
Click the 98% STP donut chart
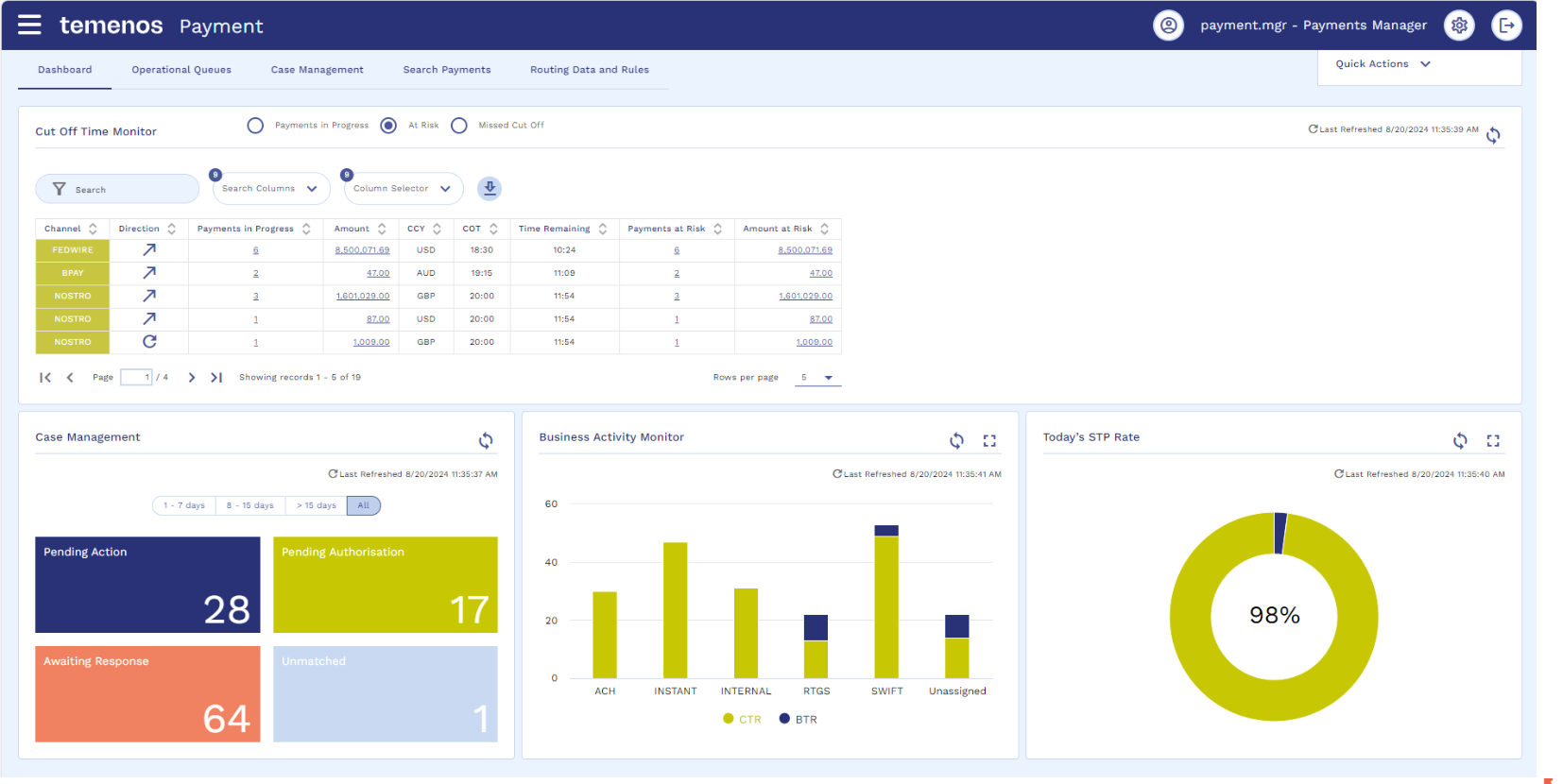coord(1274,617)
